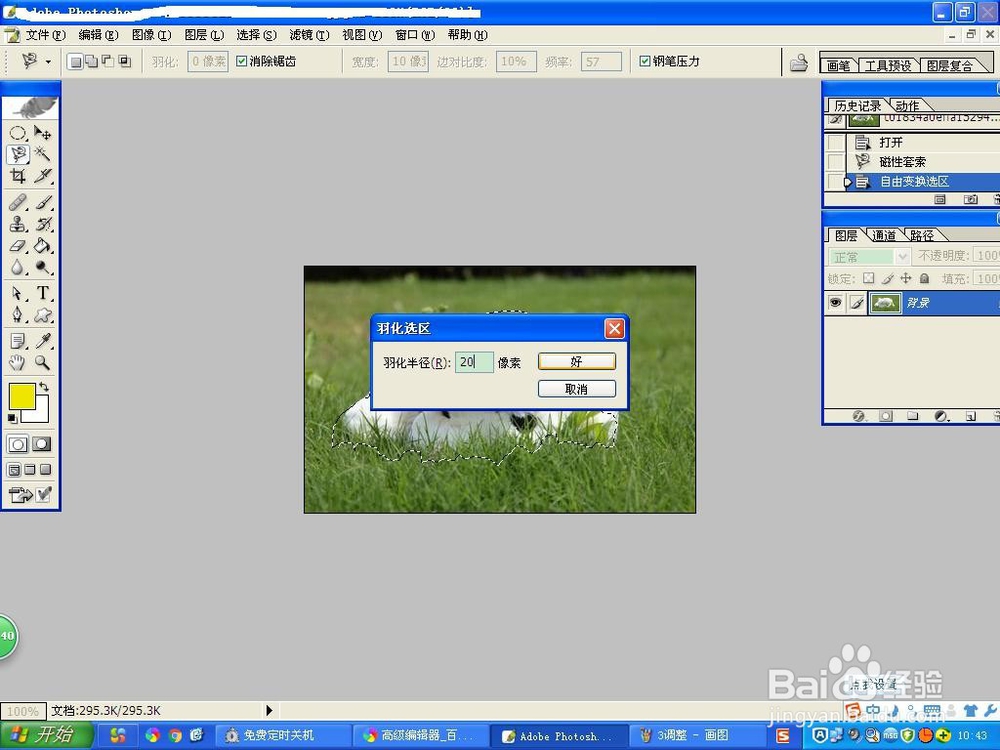Open the 文件 (File) menu
The image size is (1000, 750).
(x=45, y=35)
